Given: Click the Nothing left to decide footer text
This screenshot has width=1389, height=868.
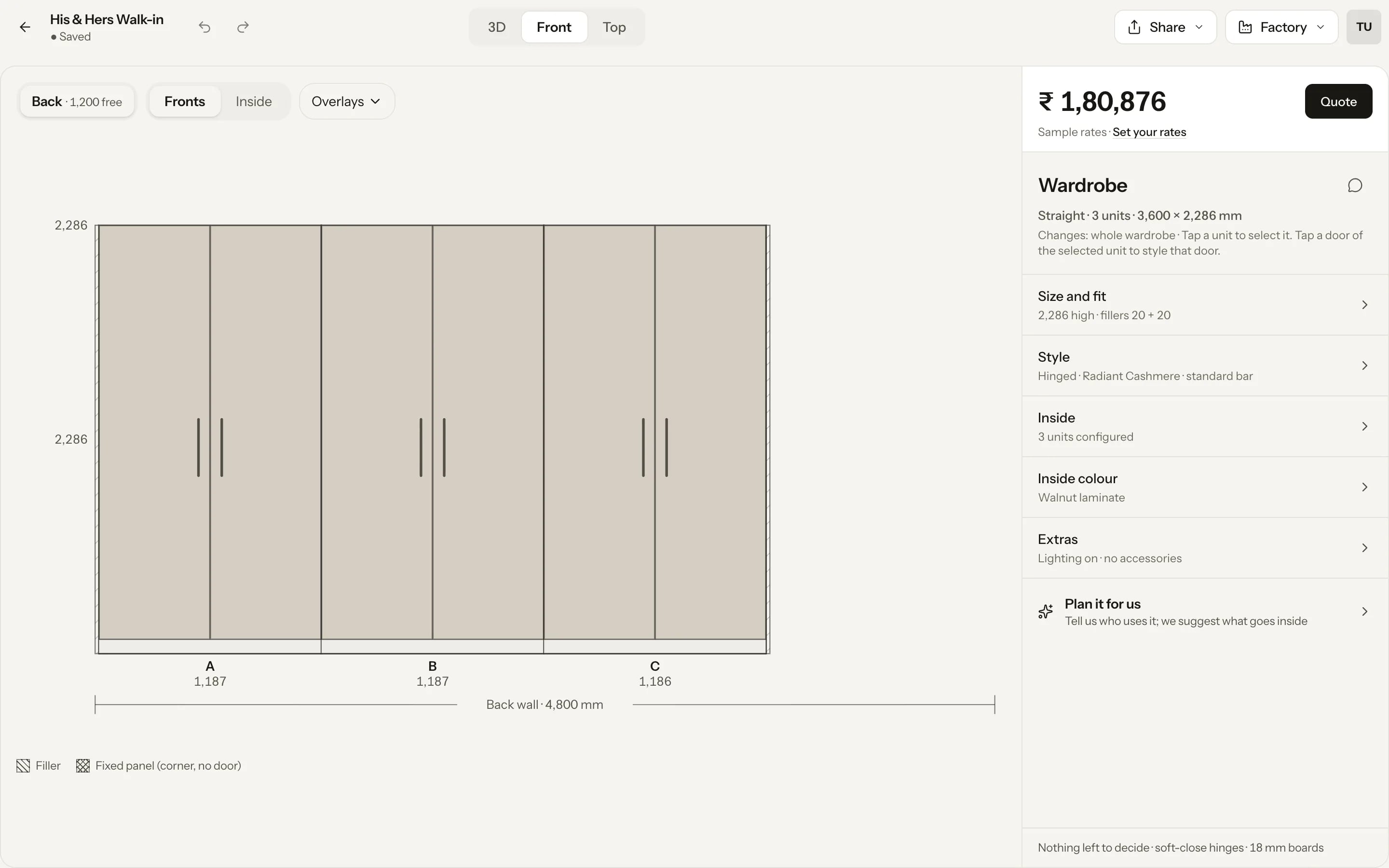Looking at the screenshot, I should coord(1181,848).
